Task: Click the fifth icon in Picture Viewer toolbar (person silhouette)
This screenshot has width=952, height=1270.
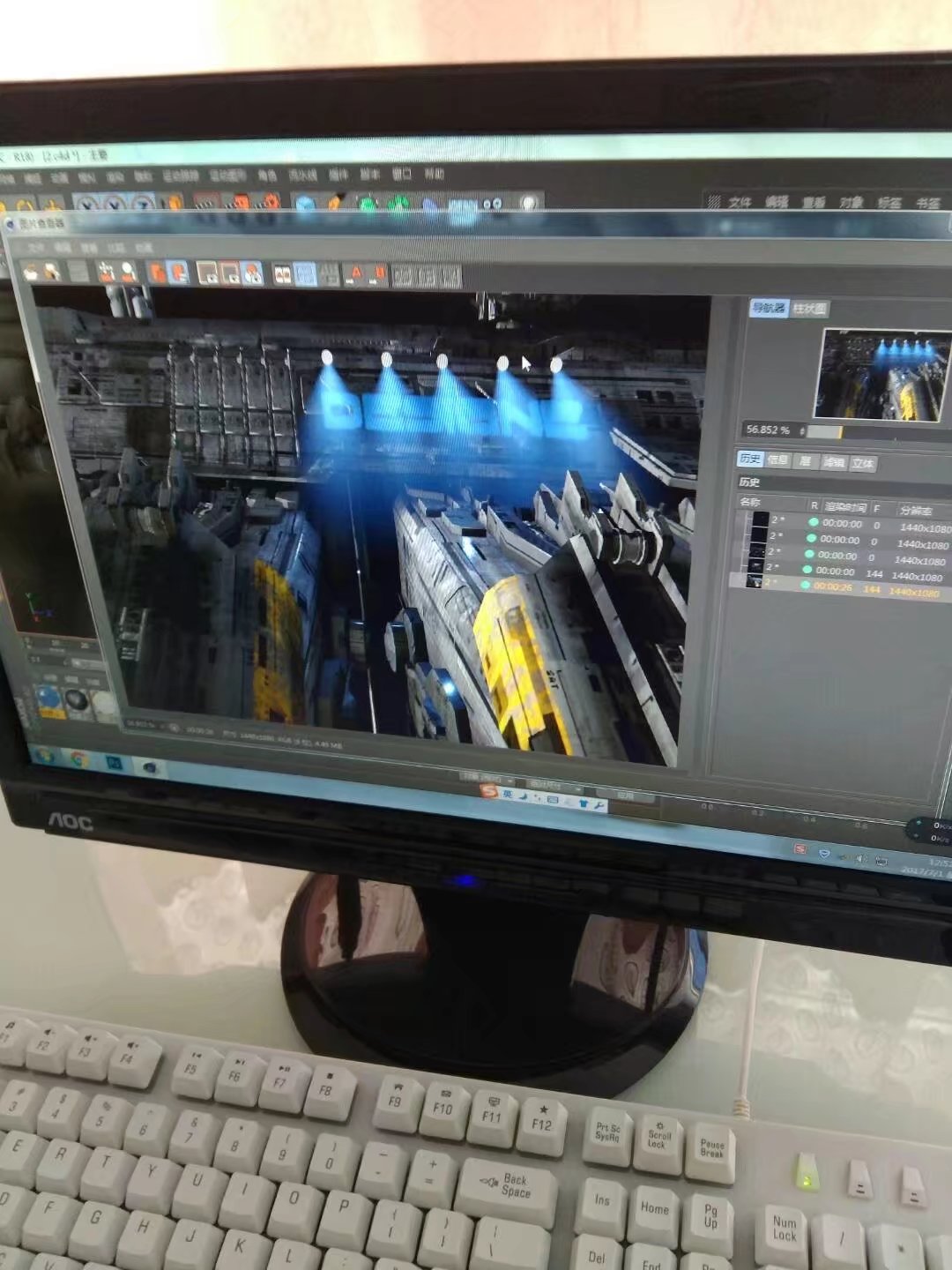Action: [x=129, y=272]
